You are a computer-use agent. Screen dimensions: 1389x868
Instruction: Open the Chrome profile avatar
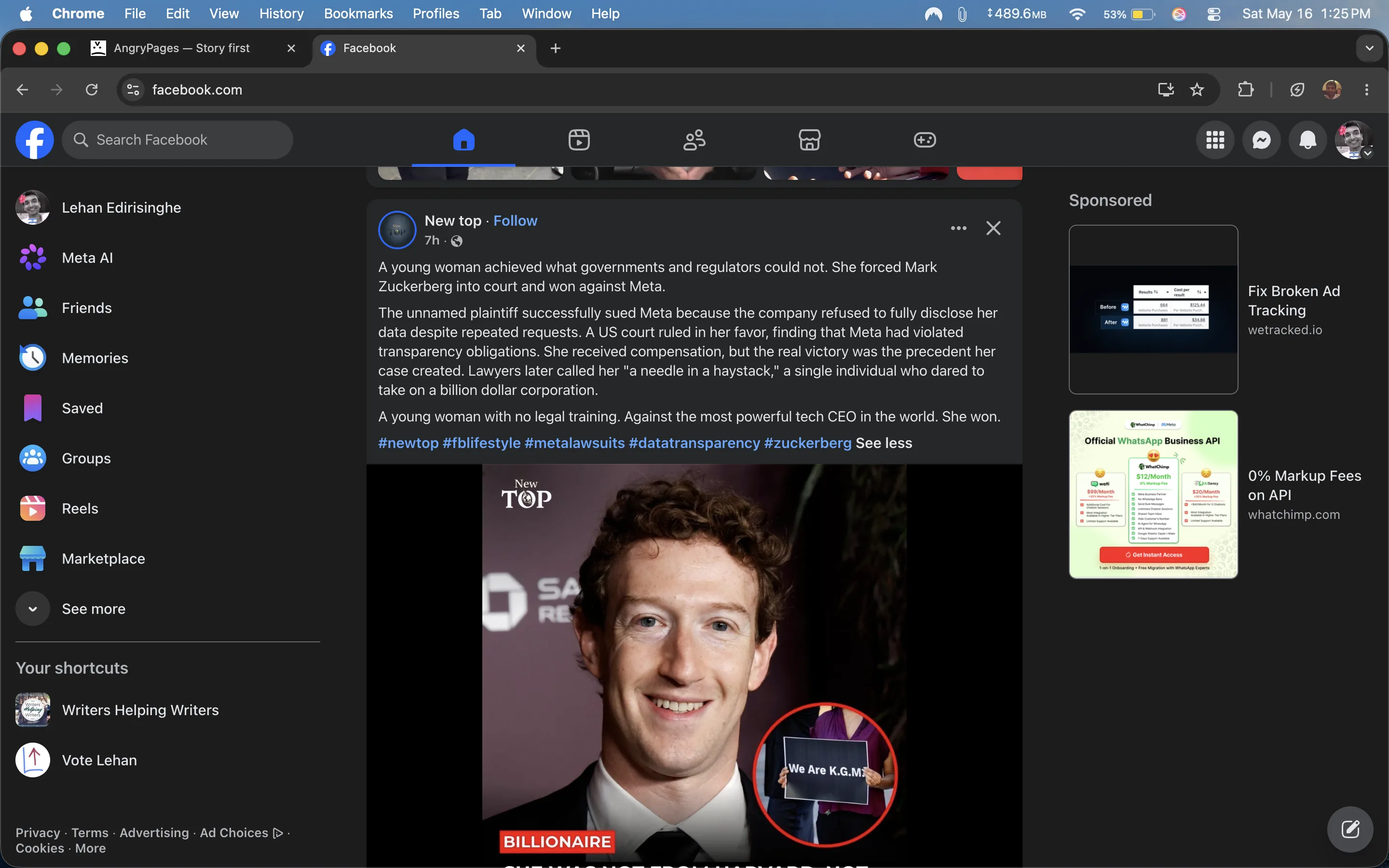pyautogui.click(x=1332, y=90)
